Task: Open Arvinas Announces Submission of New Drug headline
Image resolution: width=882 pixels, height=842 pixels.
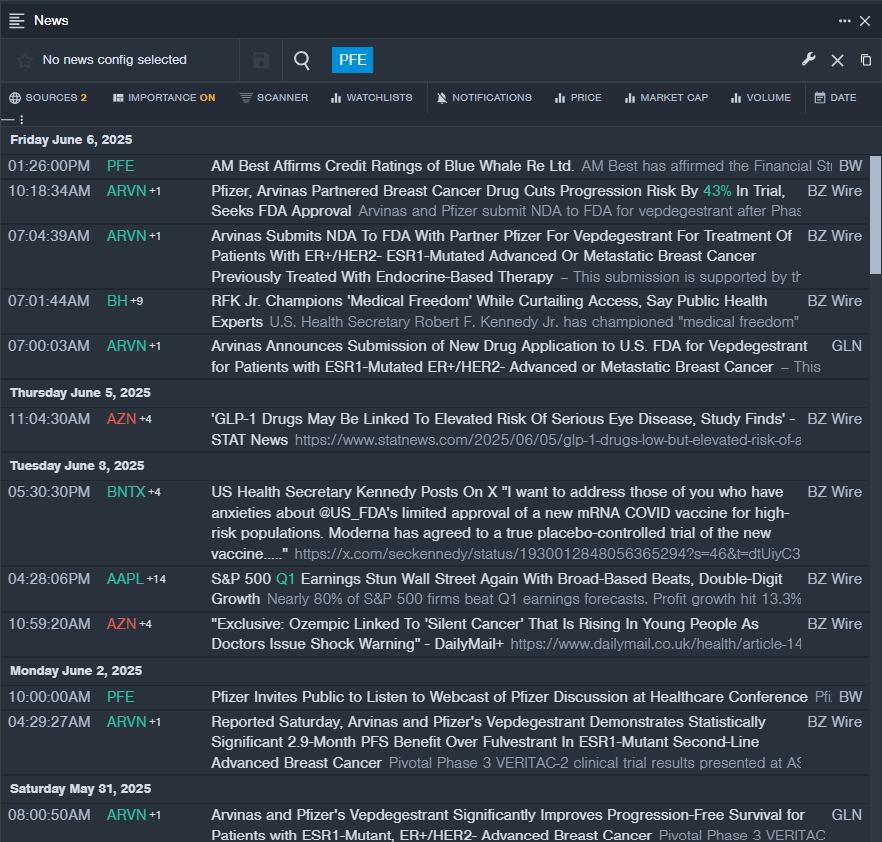Action: (509, 356)
